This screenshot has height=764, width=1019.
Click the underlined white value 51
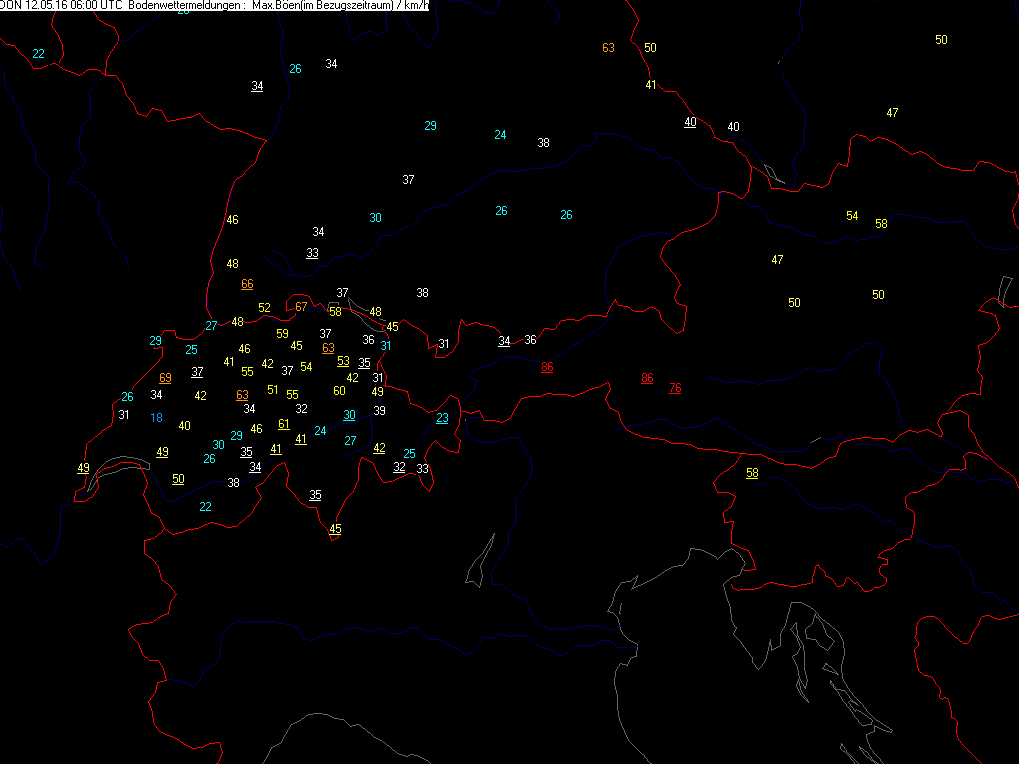click(x=284, y=424)
